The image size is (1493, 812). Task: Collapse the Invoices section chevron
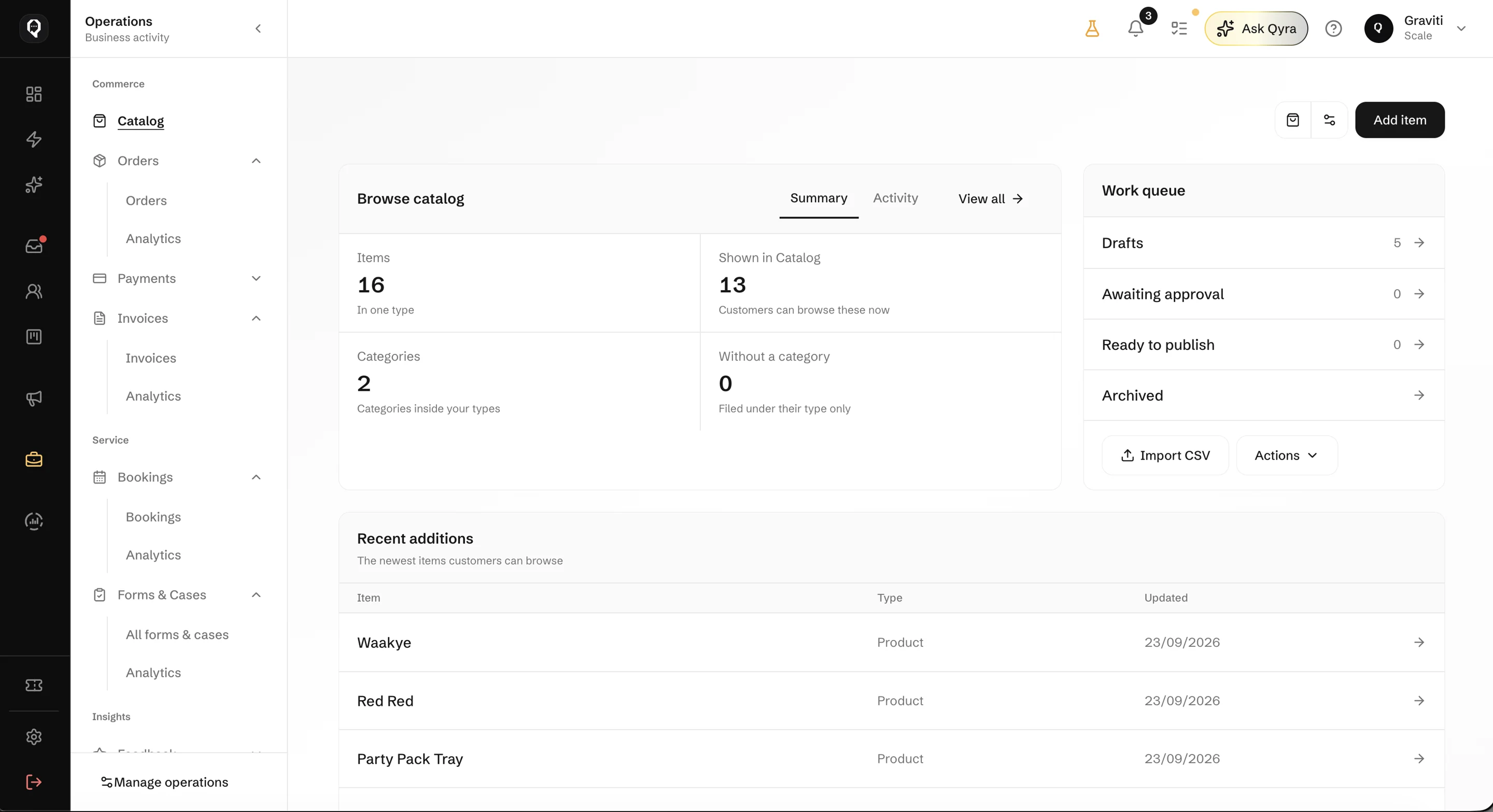pos(256,319)
